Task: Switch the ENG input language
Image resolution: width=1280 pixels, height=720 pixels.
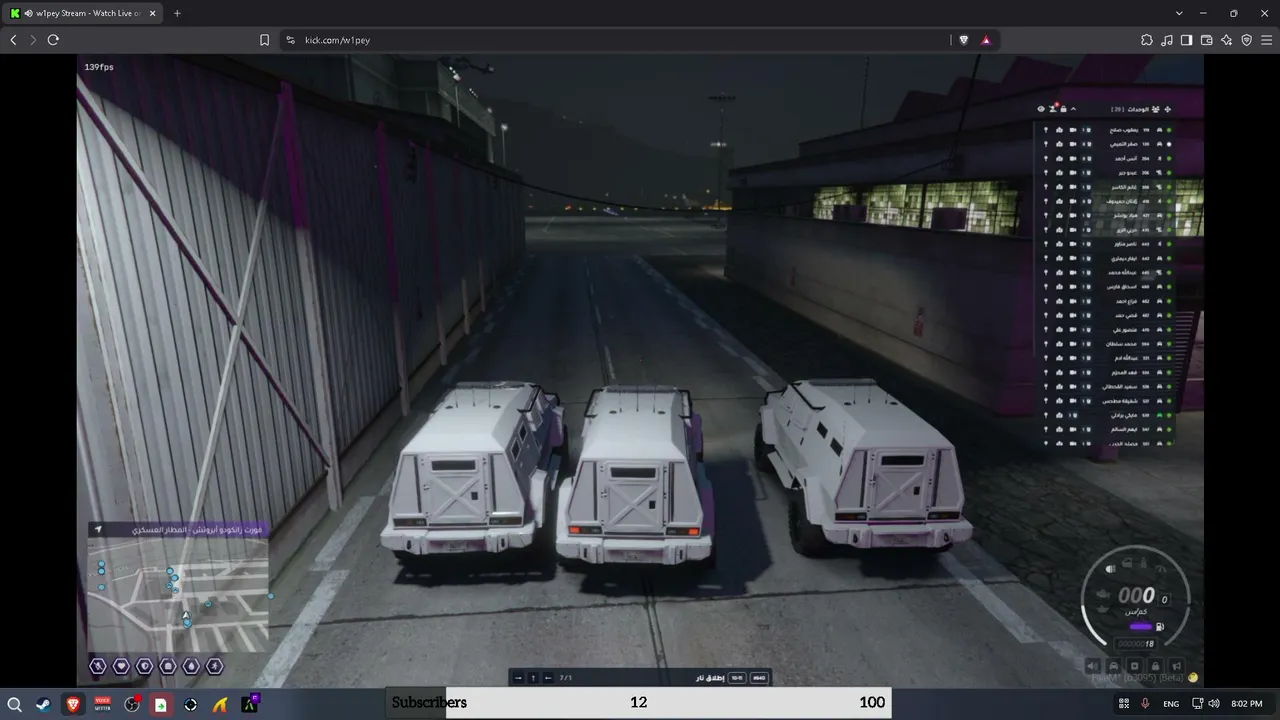Action: tap(1171, 704)
